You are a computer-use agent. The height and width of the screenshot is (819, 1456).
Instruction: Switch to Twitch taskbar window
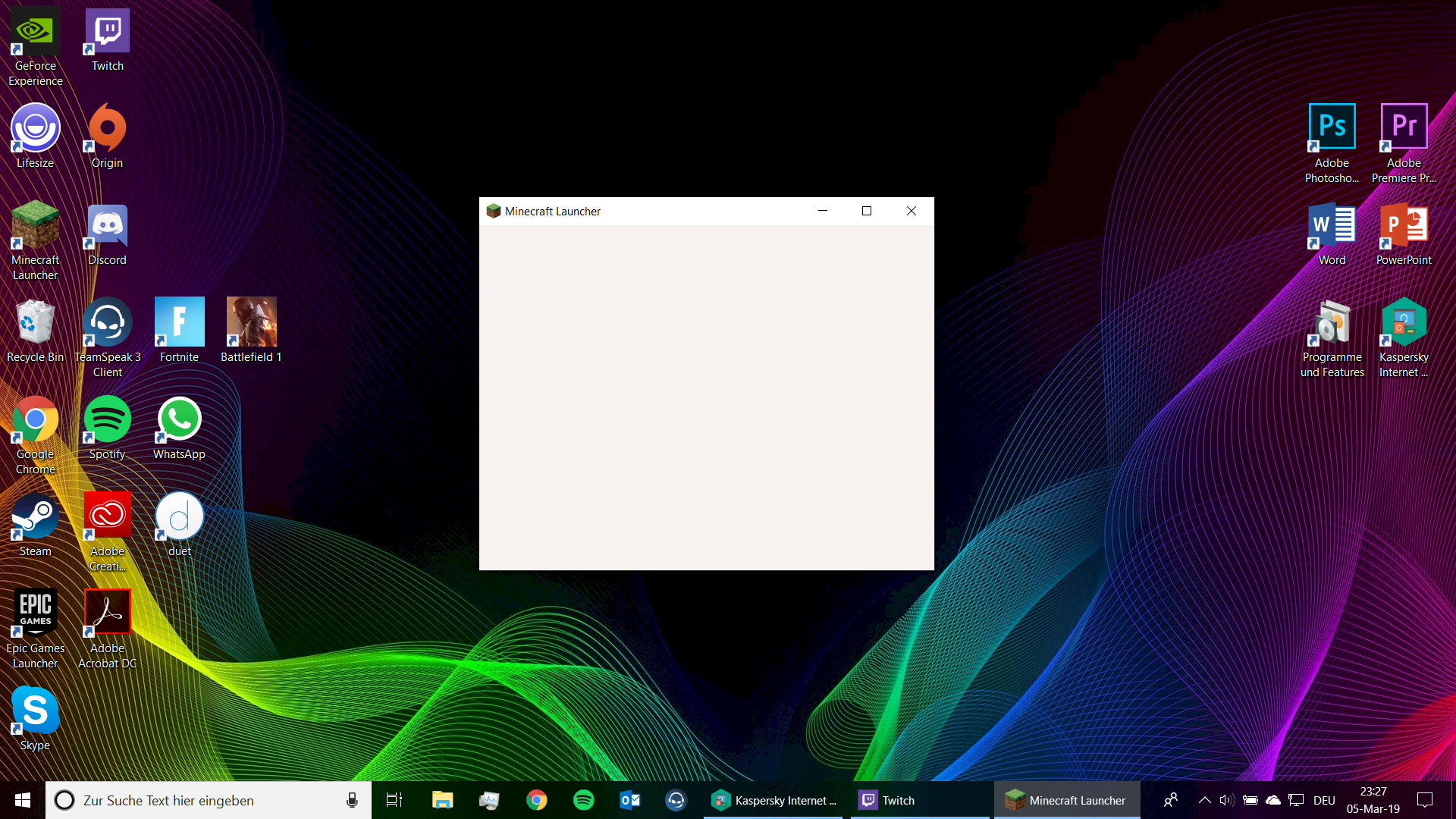pos(921,800)
